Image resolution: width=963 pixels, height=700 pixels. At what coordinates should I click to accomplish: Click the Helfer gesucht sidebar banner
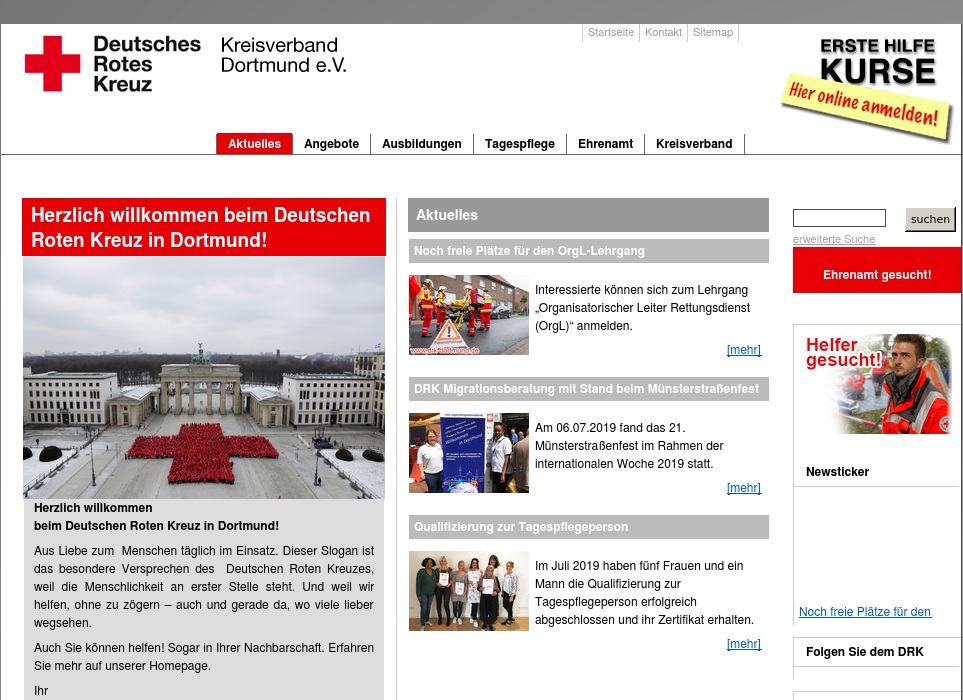pyautogui.click(x=877, y=383)
